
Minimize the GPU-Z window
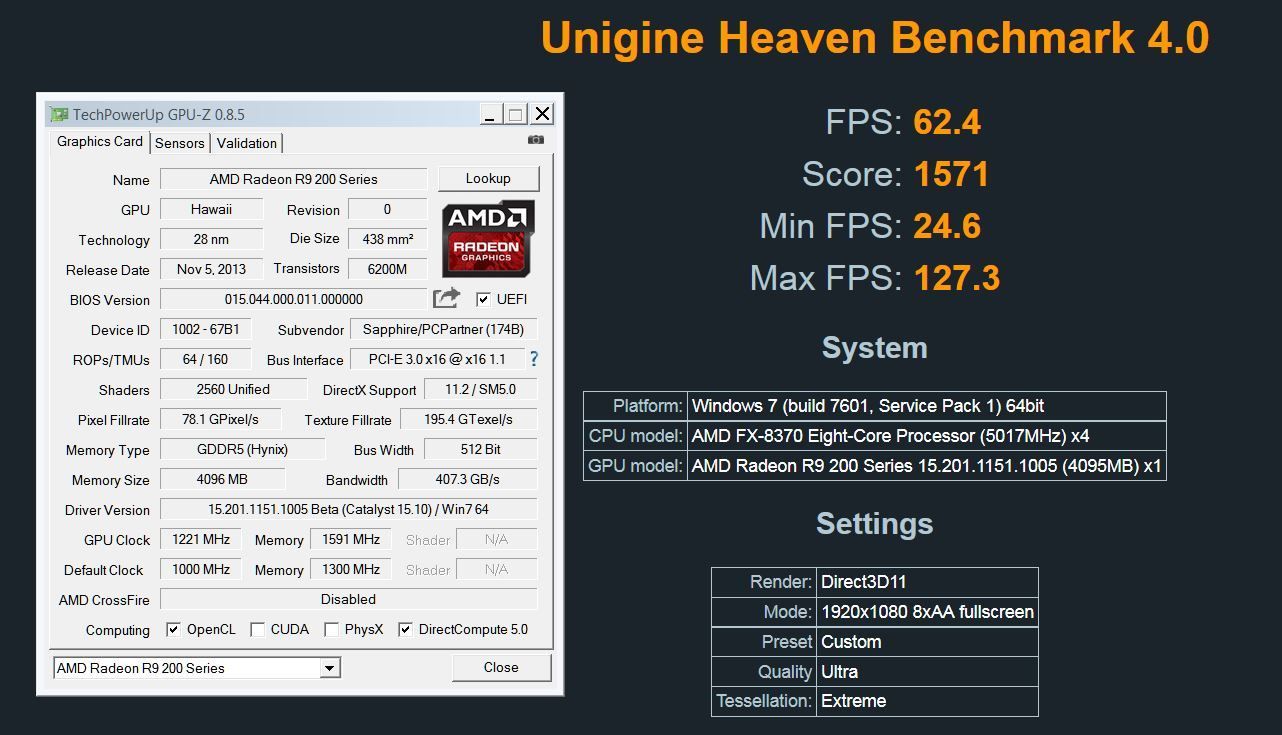click(x=489, y=115)
